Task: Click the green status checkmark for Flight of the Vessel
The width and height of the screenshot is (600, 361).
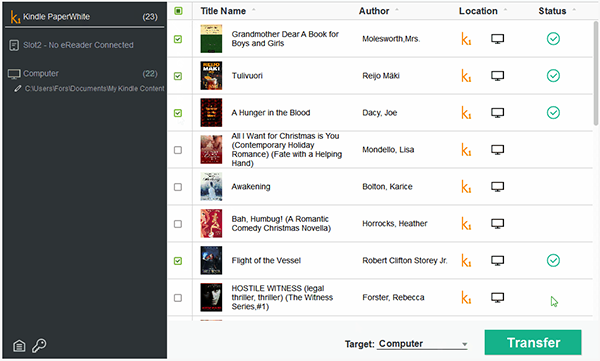Action: (553, 260)
